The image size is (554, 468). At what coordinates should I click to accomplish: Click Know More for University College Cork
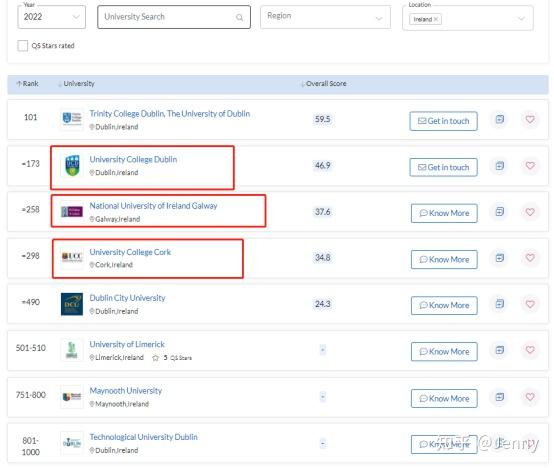click(x=444, y=260)
